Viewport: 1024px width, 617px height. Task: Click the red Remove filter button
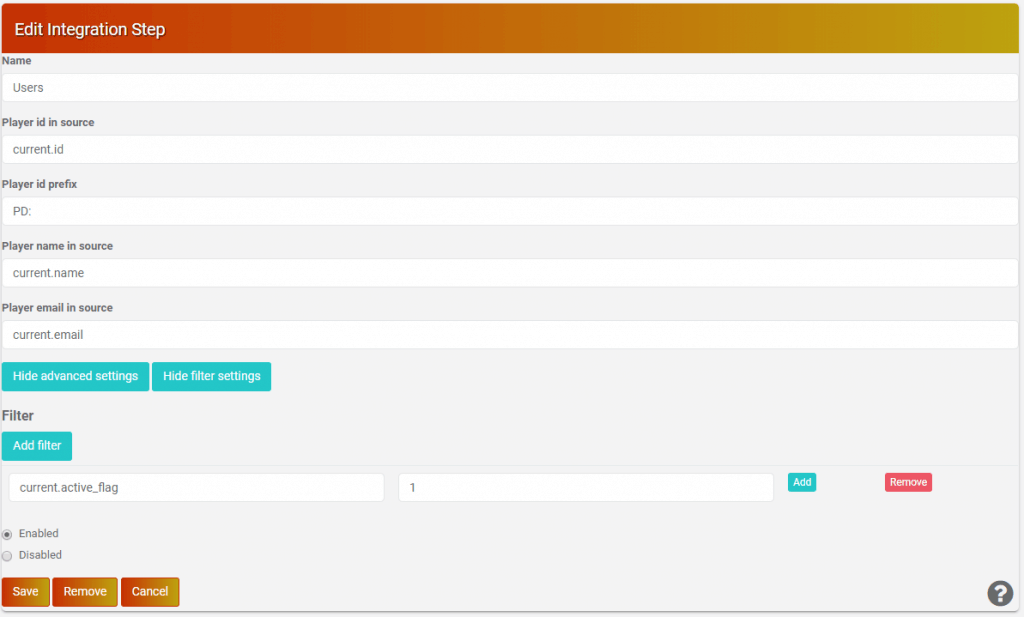908,483
